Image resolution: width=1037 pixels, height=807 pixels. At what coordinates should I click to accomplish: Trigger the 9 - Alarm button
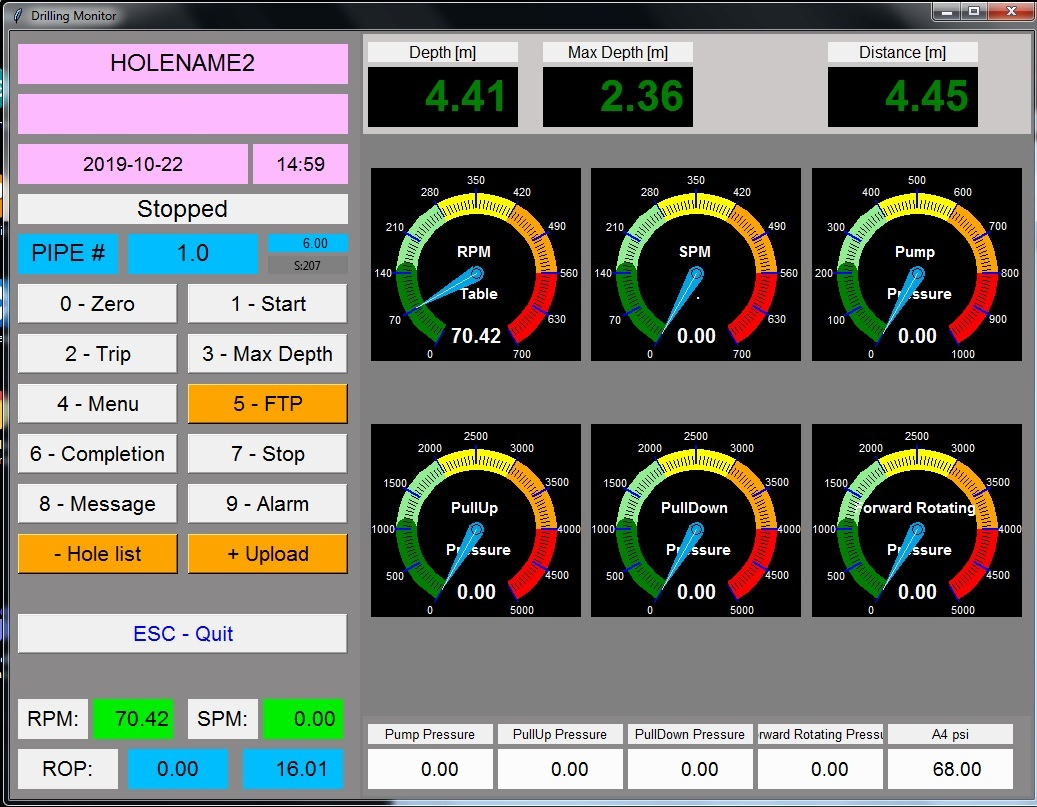[x=267, y=504]
